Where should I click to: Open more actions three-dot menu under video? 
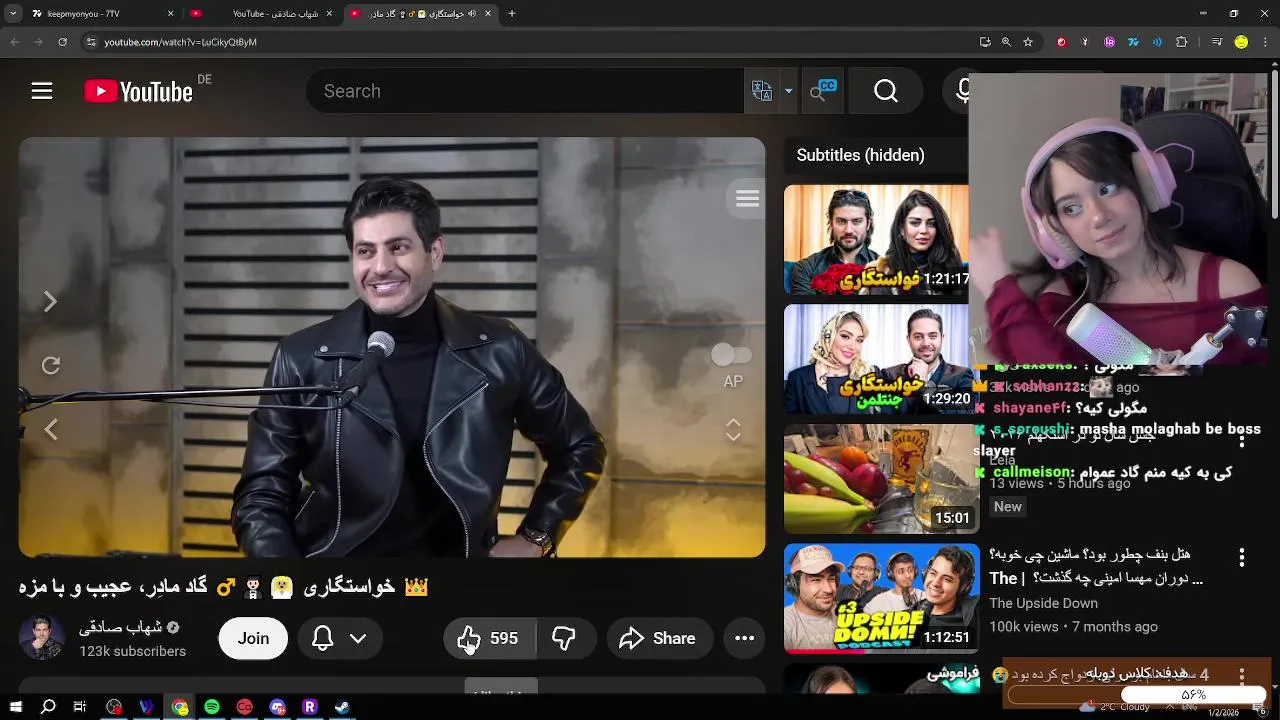point(745,638)
